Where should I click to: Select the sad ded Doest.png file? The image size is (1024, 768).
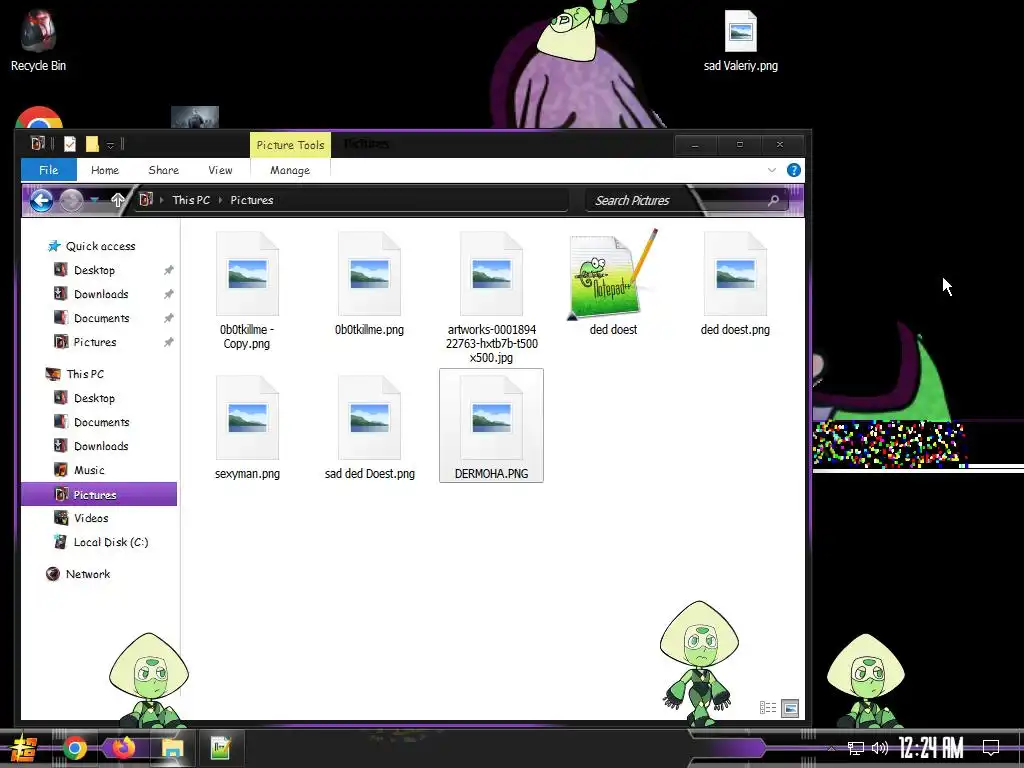pos(369,428)
